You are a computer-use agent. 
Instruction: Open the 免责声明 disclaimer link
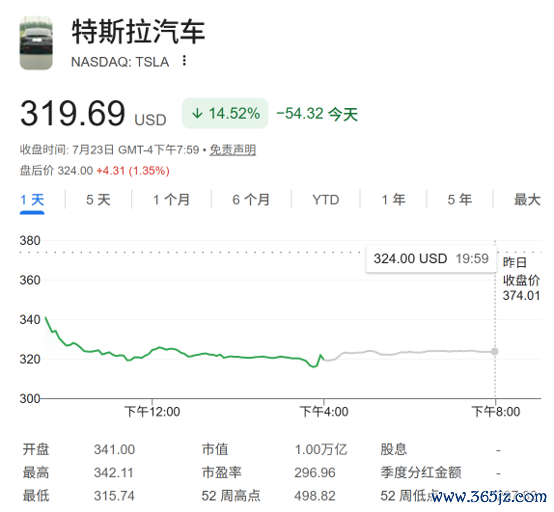click(232, 150)
